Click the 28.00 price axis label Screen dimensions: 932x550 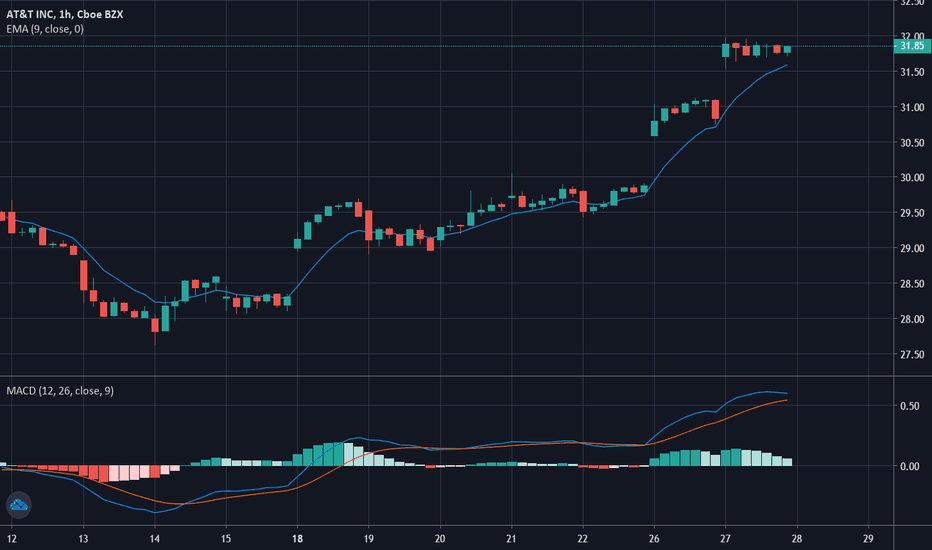coord(912,319)
